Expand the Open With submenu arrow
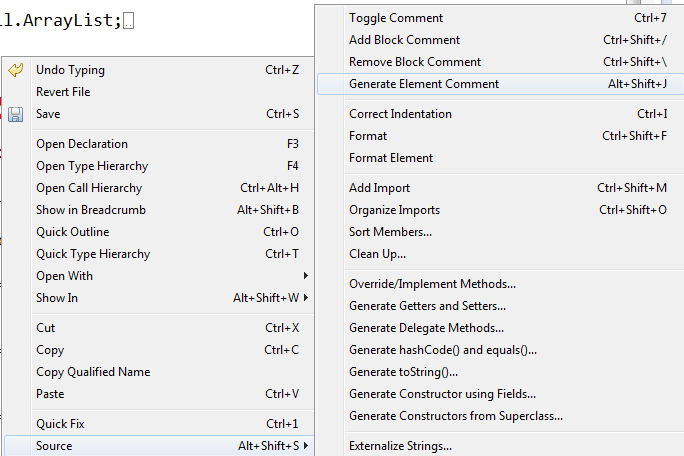 pos(305,276)
